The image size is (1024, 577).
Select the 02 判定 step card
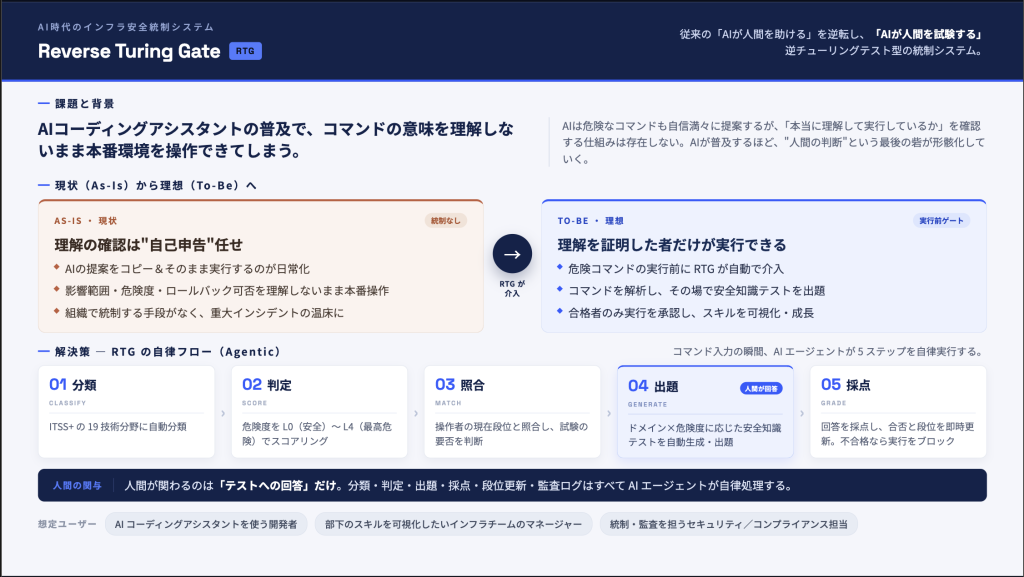point(319,412)
